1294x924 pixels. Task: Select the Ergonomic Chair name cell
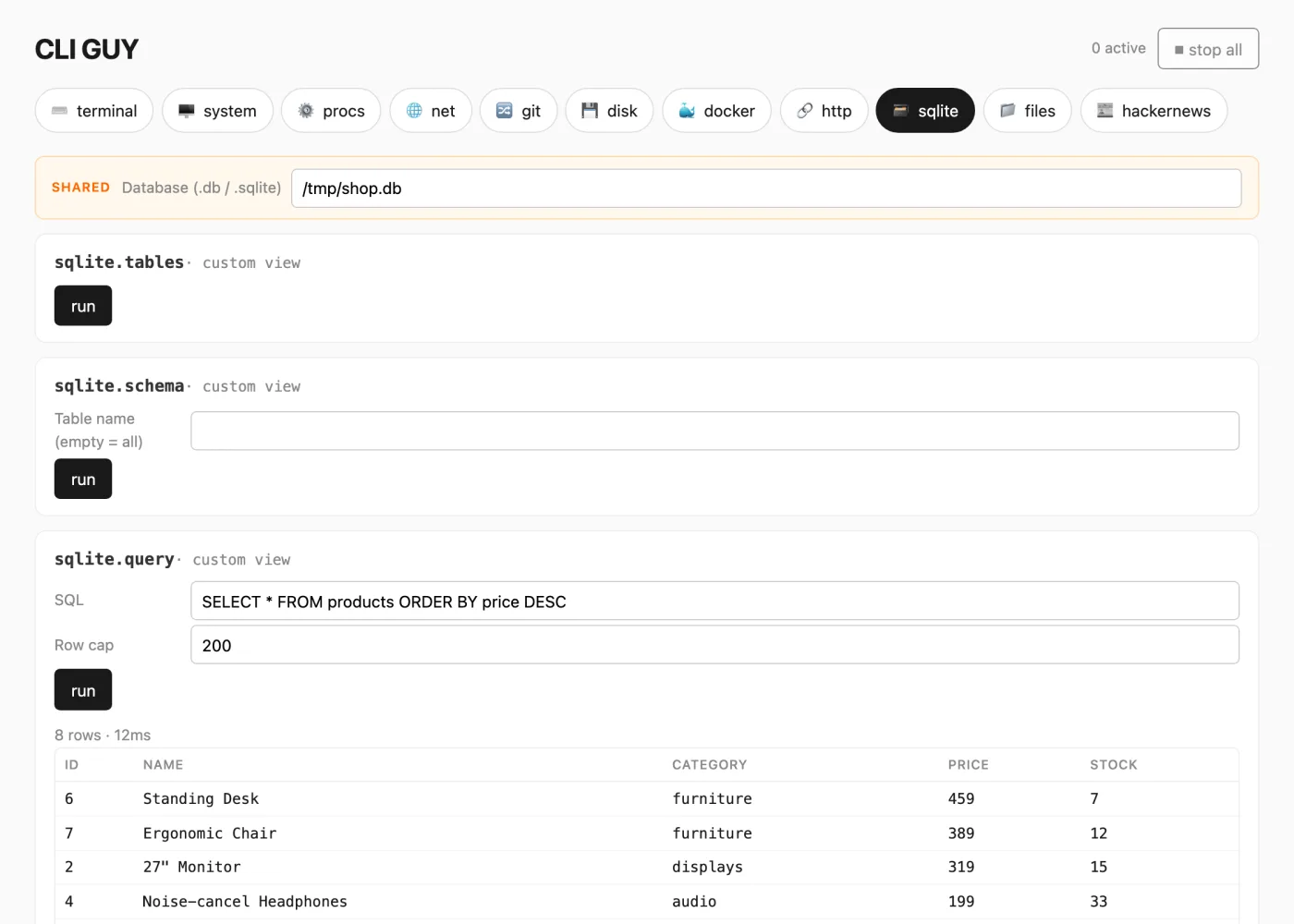(210, 833)
